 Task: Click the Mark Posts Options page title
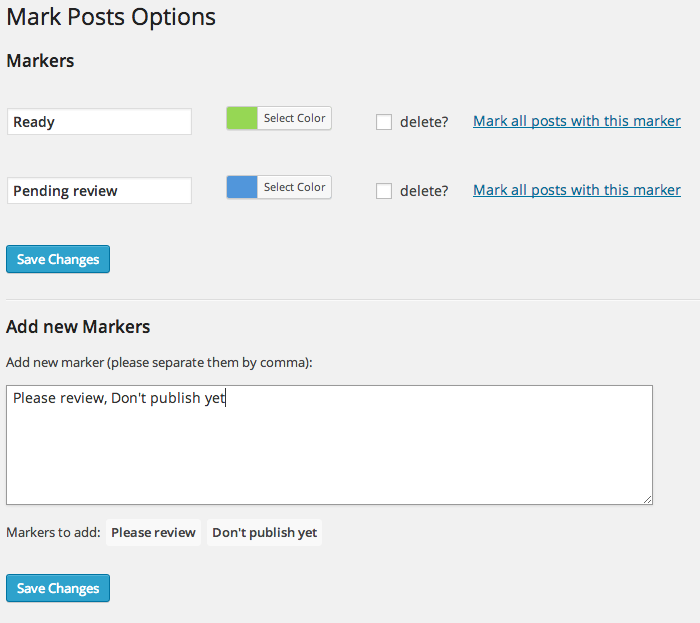tap(111, 17)
